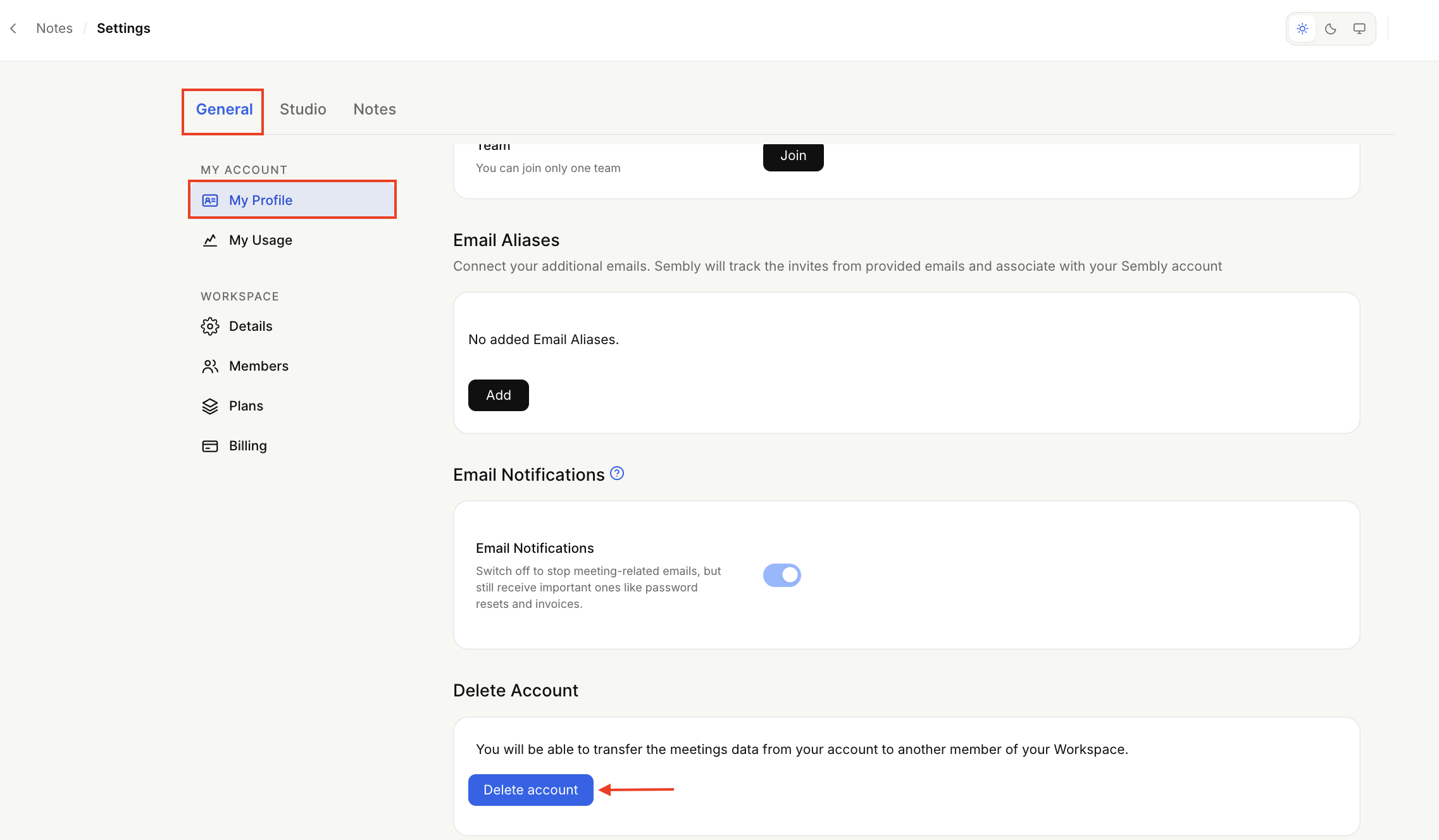Image resolution: width=1439 pixels, height=840 pixels.
Task: Click the Members people icon
Action: [x=210, y=366]
